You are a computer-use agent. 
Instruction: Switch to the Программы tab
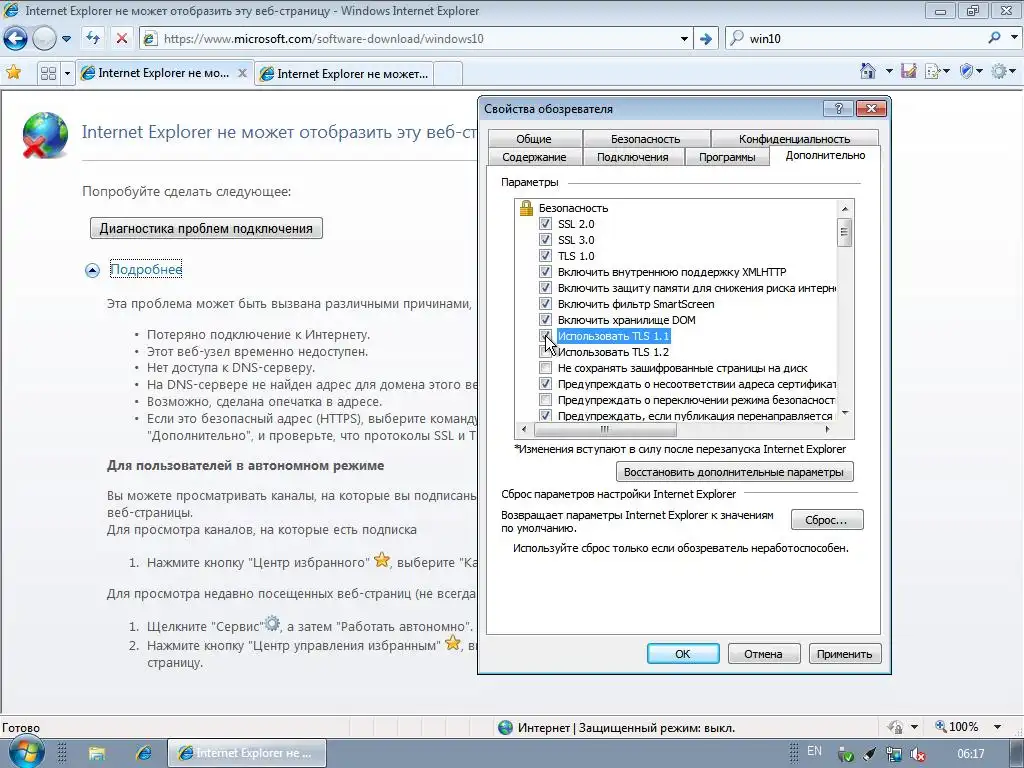click(727, 157)
